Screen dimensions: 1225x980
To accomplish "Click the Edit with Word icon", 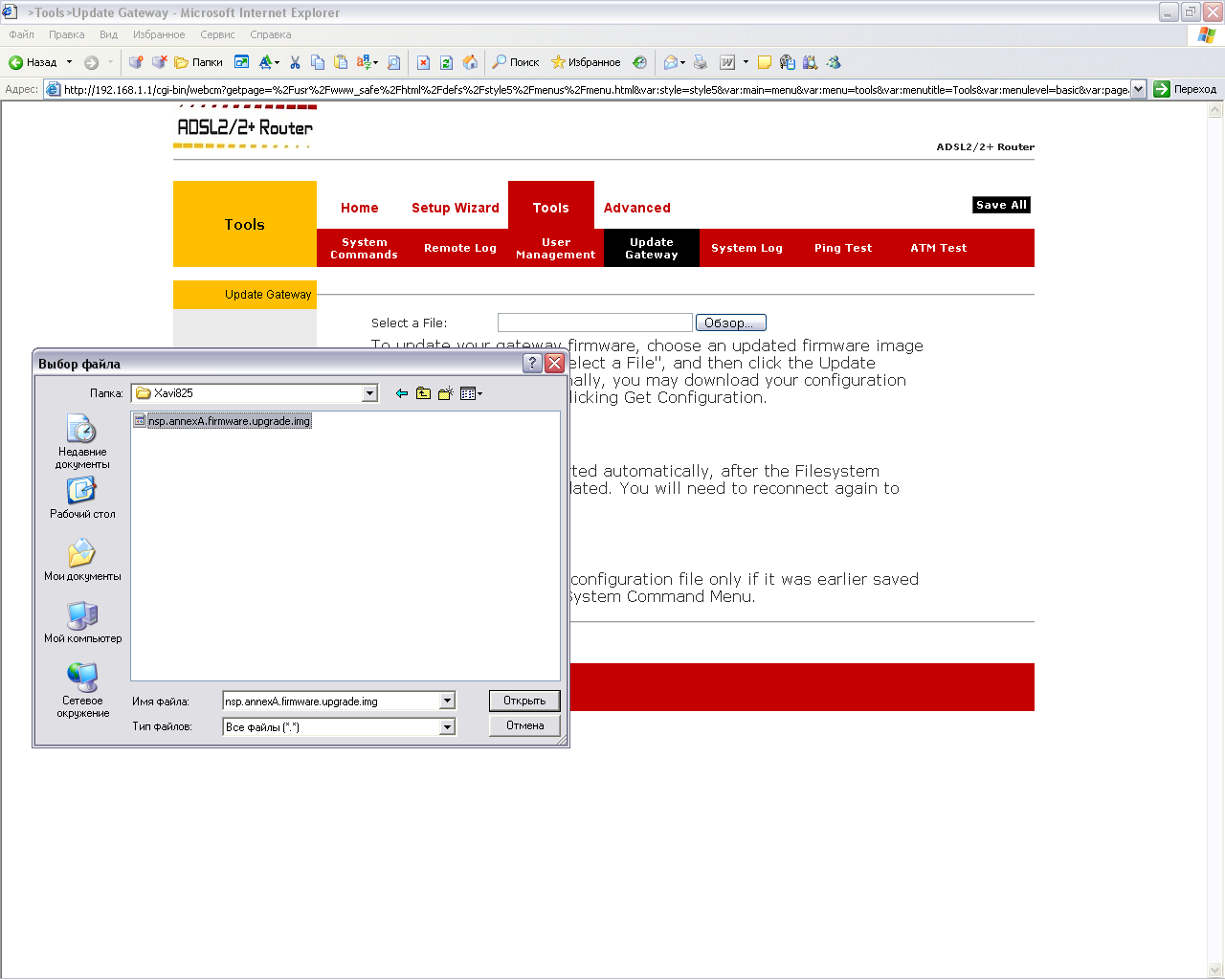I will click(x=727, y=62).
